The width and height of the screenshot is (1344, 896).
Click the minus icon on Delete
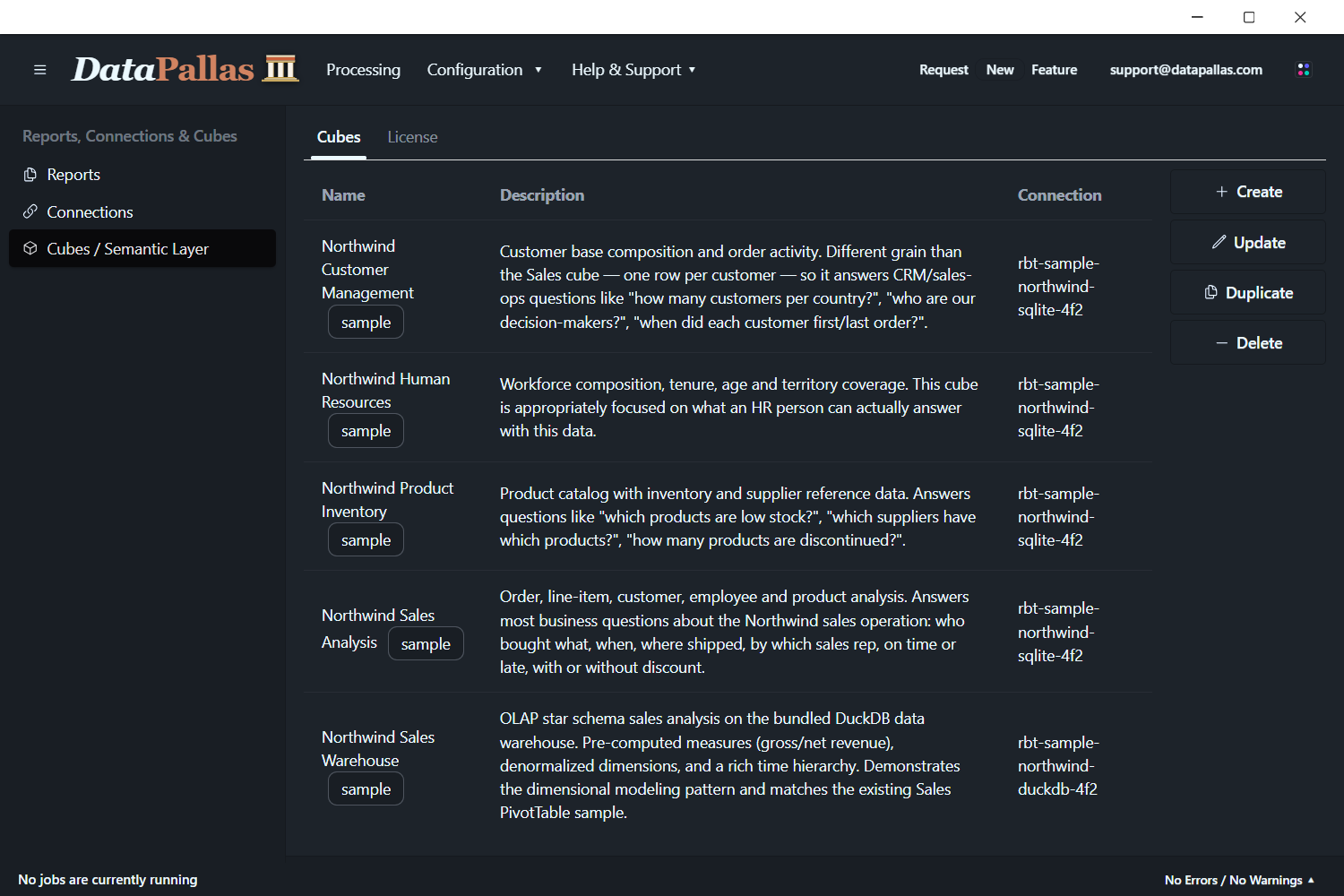tap(1221, 343)
